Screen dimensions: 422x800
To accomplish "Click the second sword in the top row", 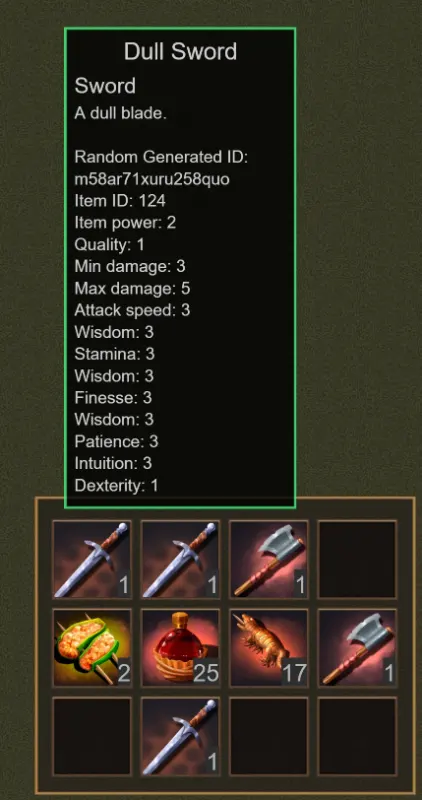I will [x=180, y=559].
